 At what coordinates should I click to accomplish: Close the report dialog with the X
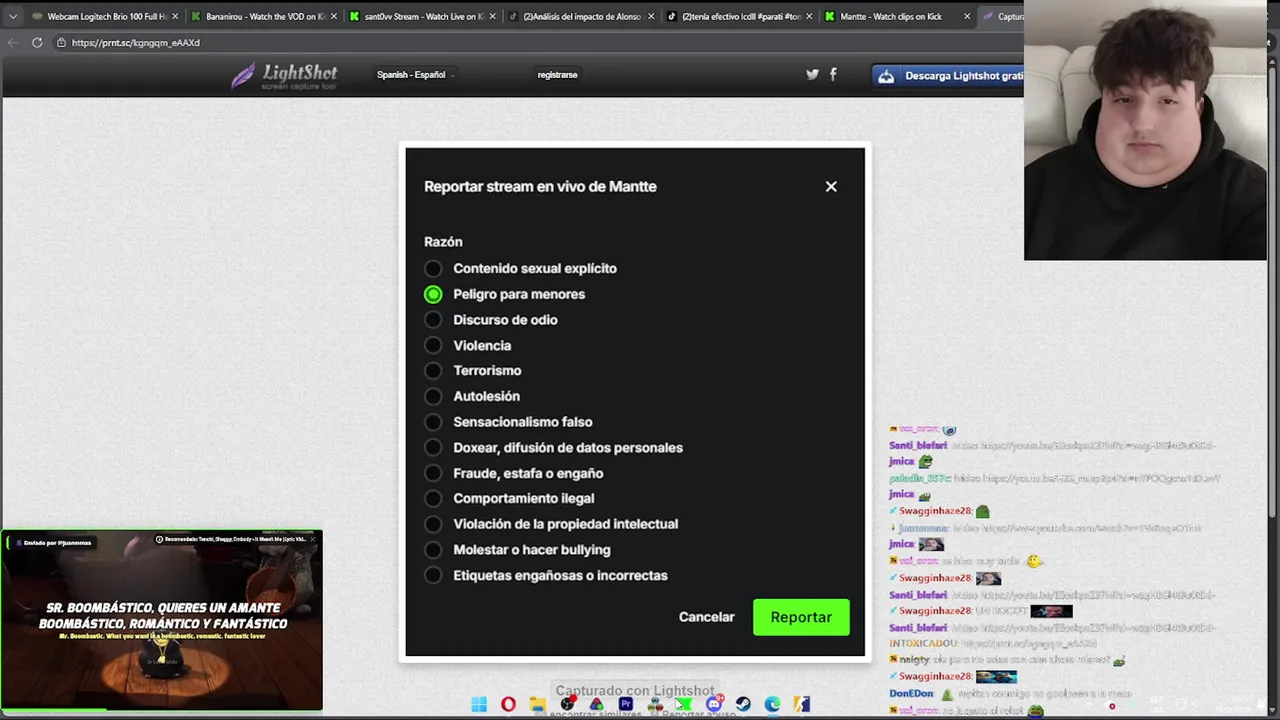point(831,186)
